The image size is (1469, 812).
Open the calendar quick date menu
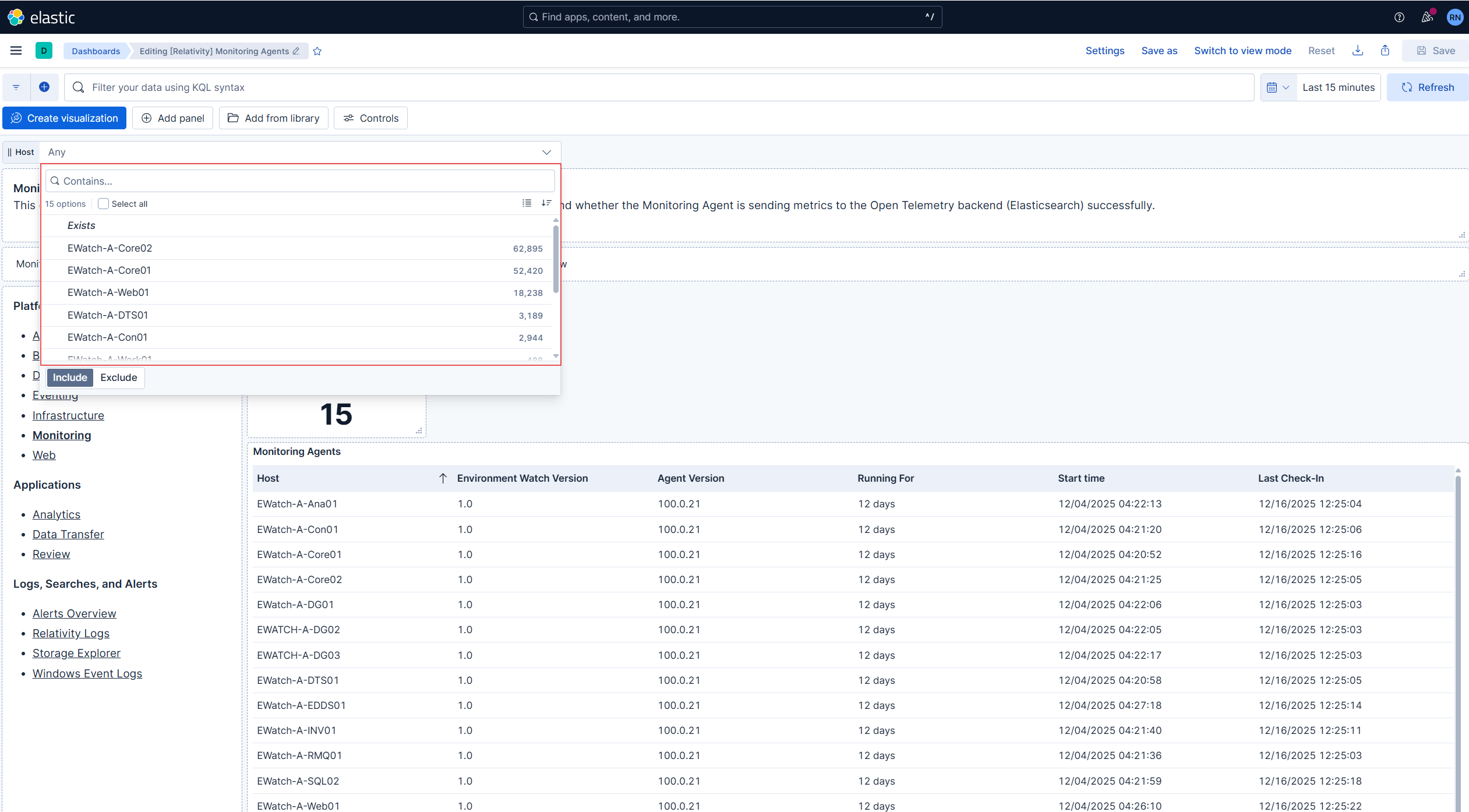tap(1279, 87)
